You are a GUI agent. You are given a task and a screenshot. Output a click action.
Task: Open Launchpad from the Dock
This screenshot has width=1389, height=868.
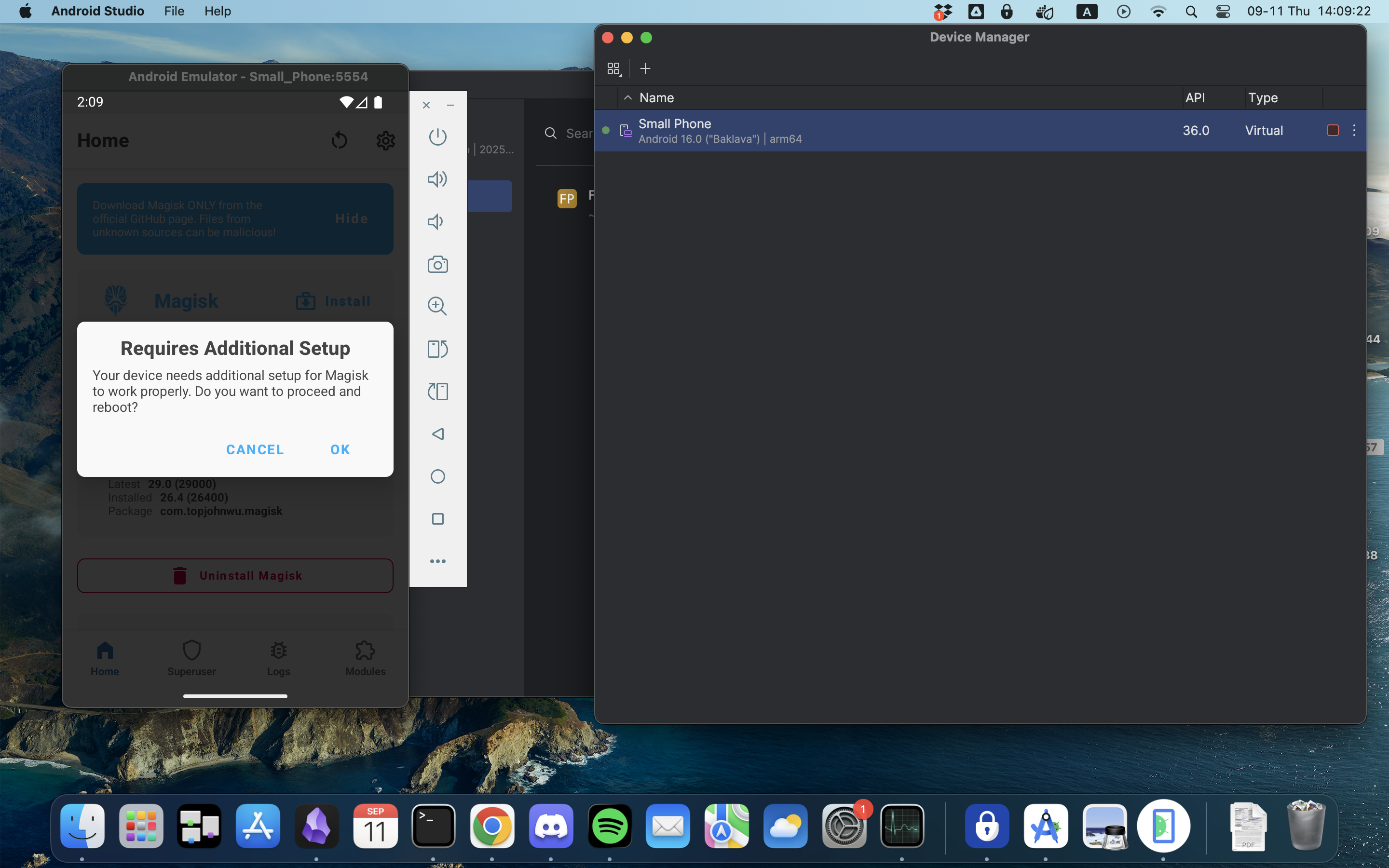pos(141,826)
